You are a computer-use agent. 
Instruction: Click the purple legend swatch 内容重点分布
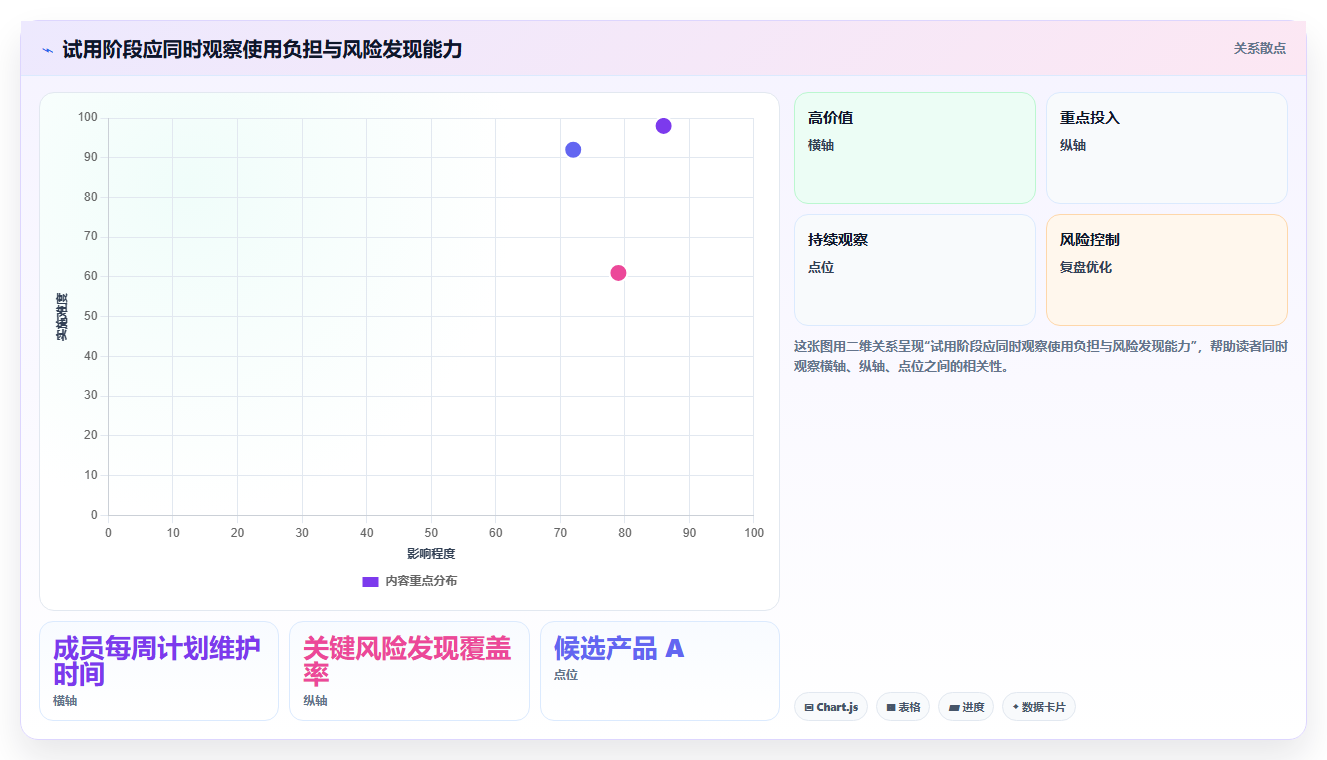pyautogui.click(x=370, y=581)
